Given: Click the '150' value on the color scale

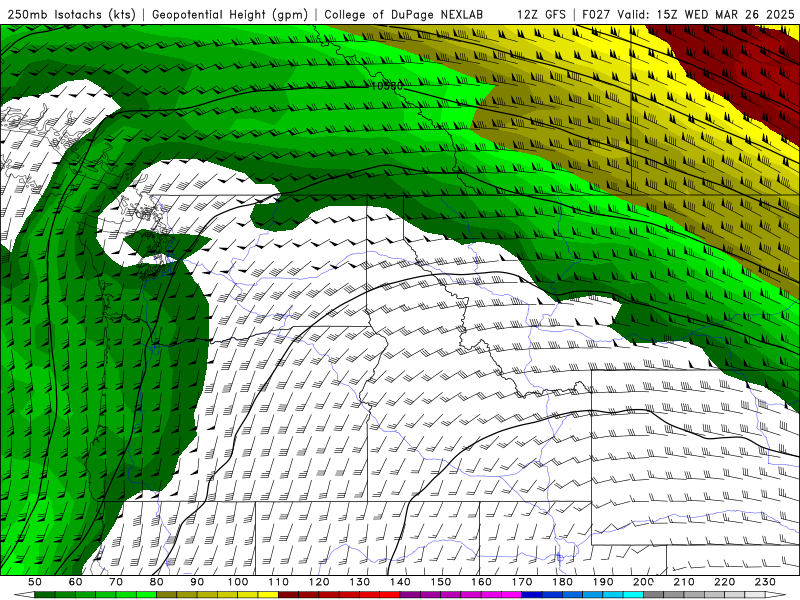Looking at the screenshot, I should click(441, 582).
